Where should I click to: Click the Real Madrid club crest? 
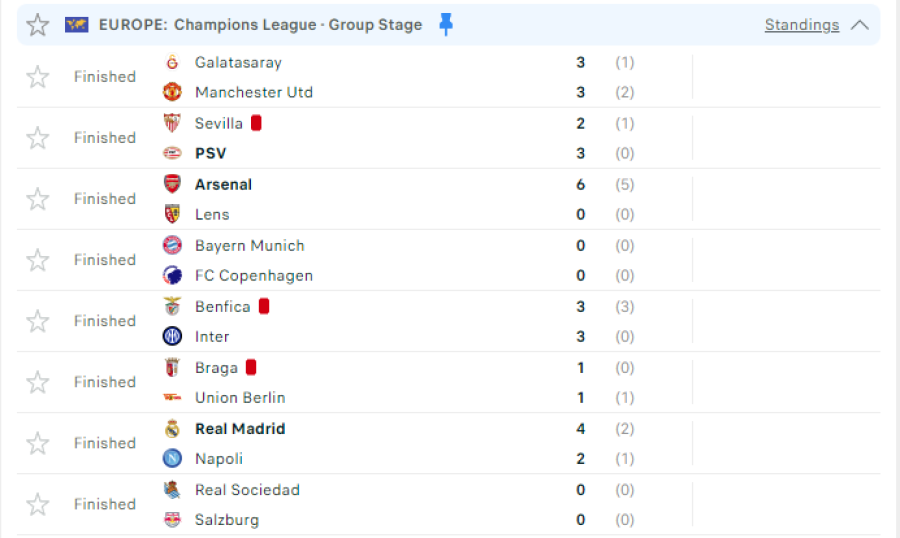coord(172,428)
